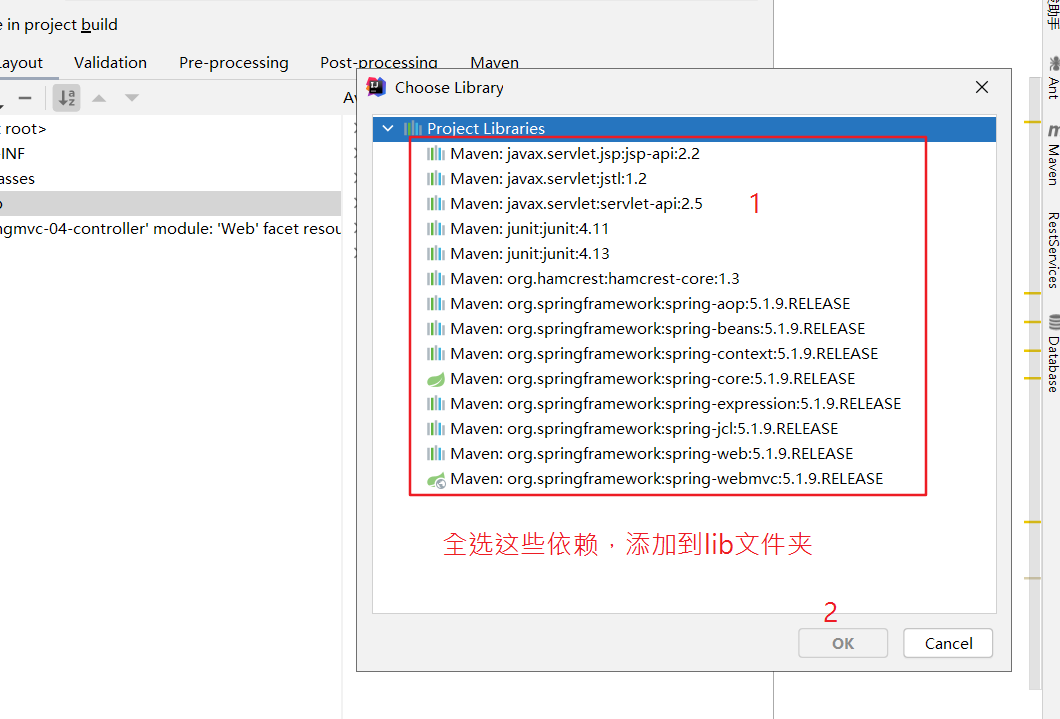Click the library icon beside spring-beans

(x=436, y=328)
